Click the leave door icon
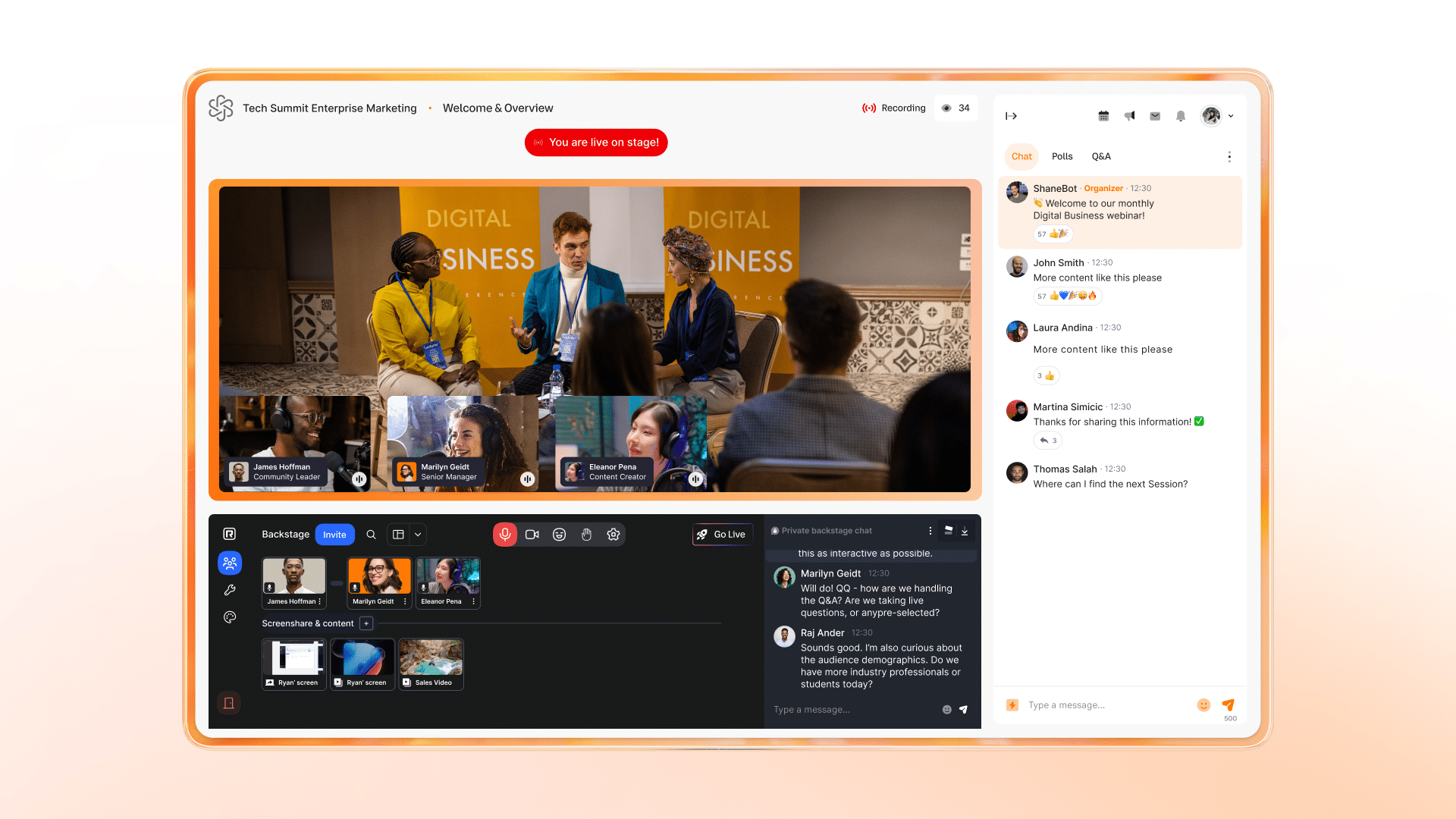This screenshot has width=1456, height=819. pyautogui.click(x=229, y=703)
